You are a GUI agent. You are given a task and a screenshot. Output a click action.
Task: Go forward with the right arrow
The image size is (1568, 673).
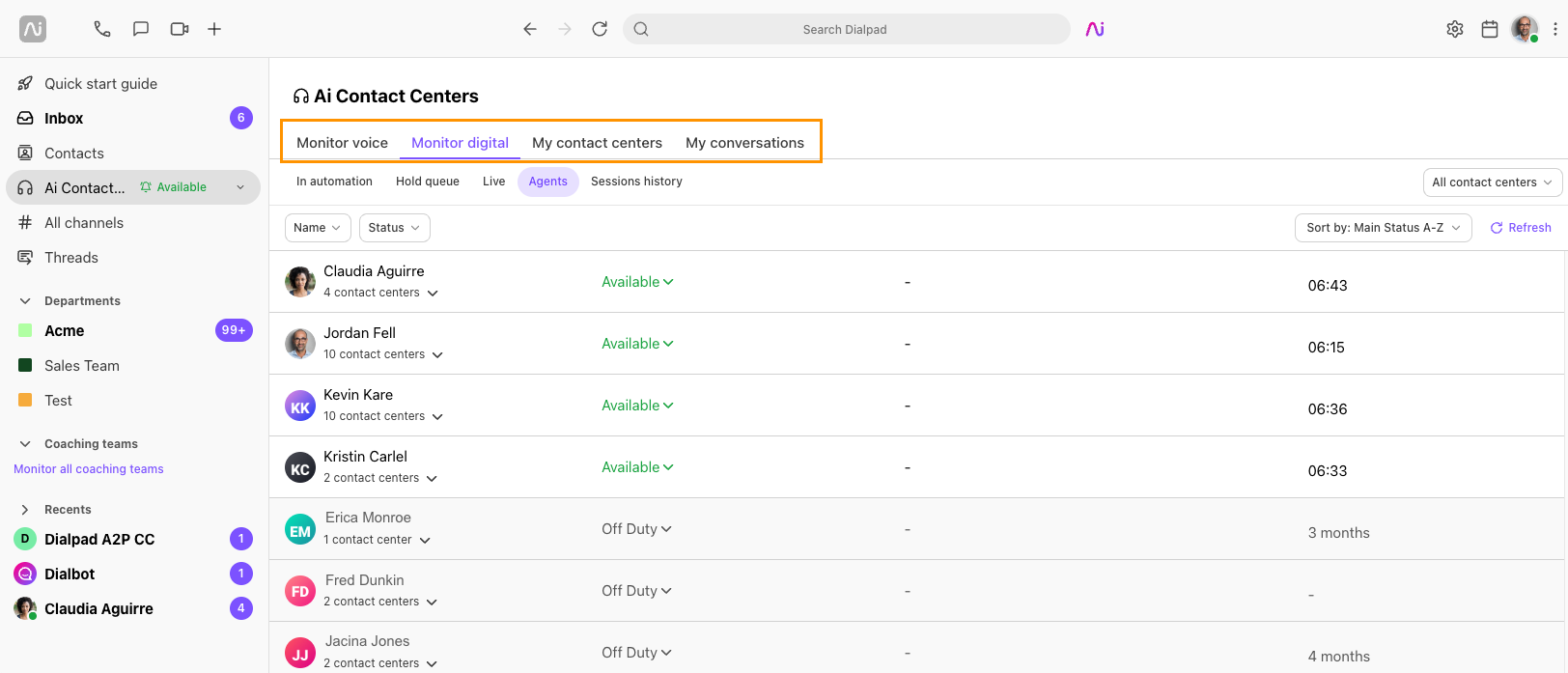coord(565,29)
